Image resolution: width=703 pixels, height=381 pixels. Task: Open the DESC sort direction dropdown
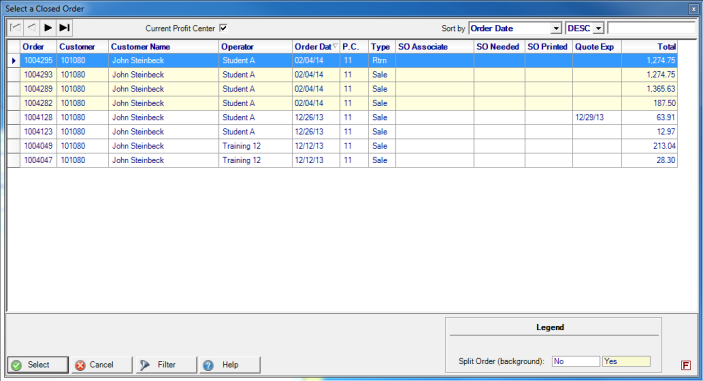598,28
